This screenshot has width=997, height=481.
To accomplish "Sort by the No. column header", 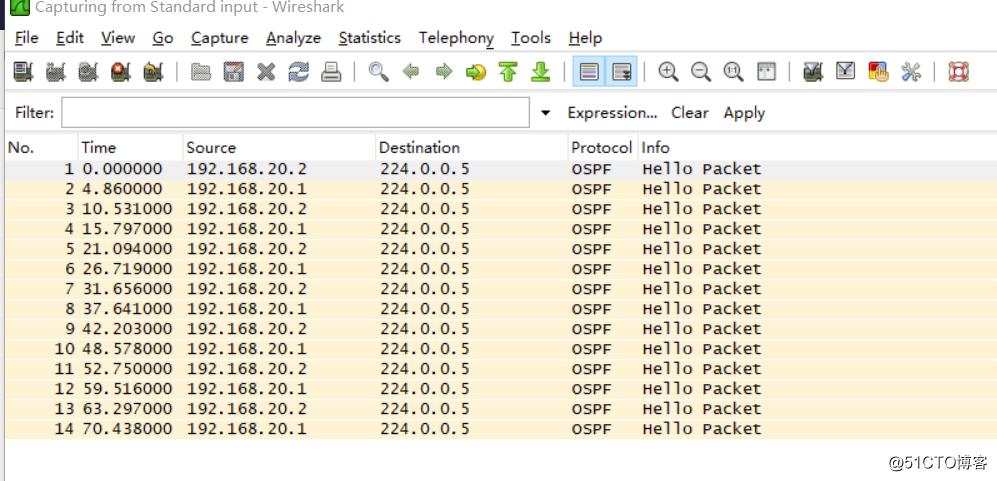I will point(41,148).
